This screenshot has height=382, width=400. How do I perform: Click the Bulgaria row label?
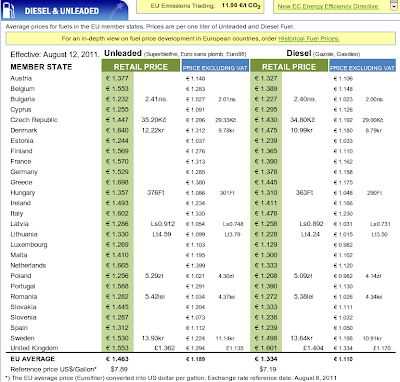point(23,99)
